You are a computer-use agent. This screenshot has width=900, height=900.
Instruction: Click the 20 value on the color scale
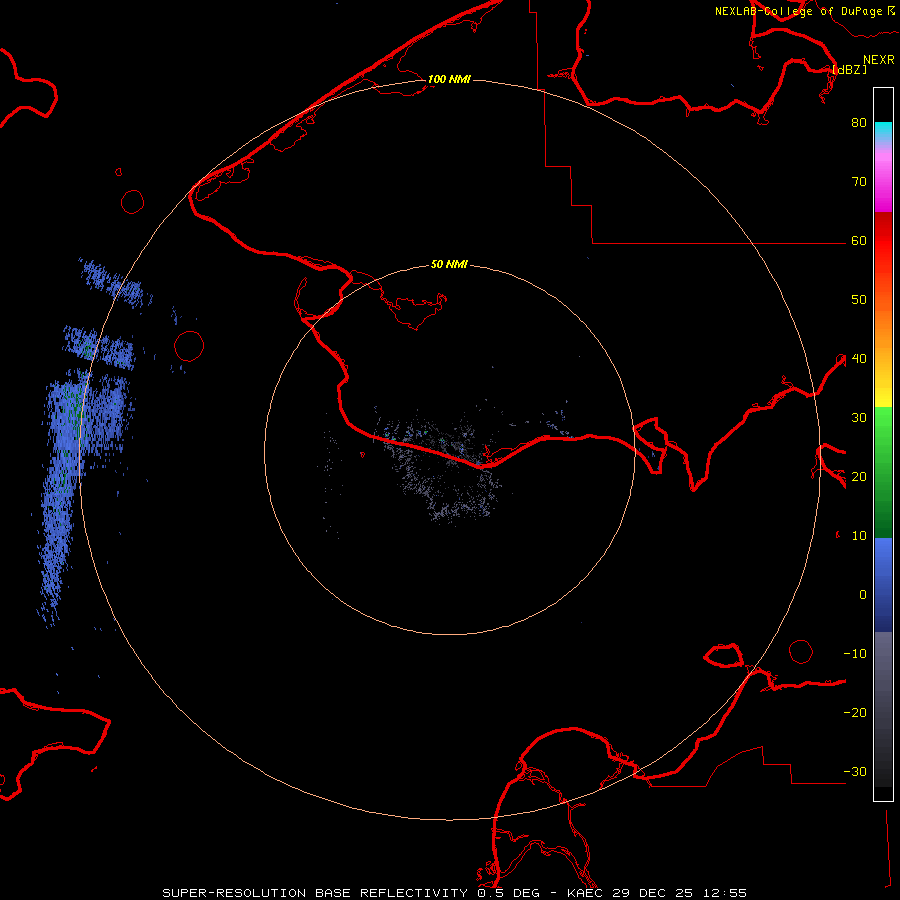pyautogui.click(x=859, y=476)
